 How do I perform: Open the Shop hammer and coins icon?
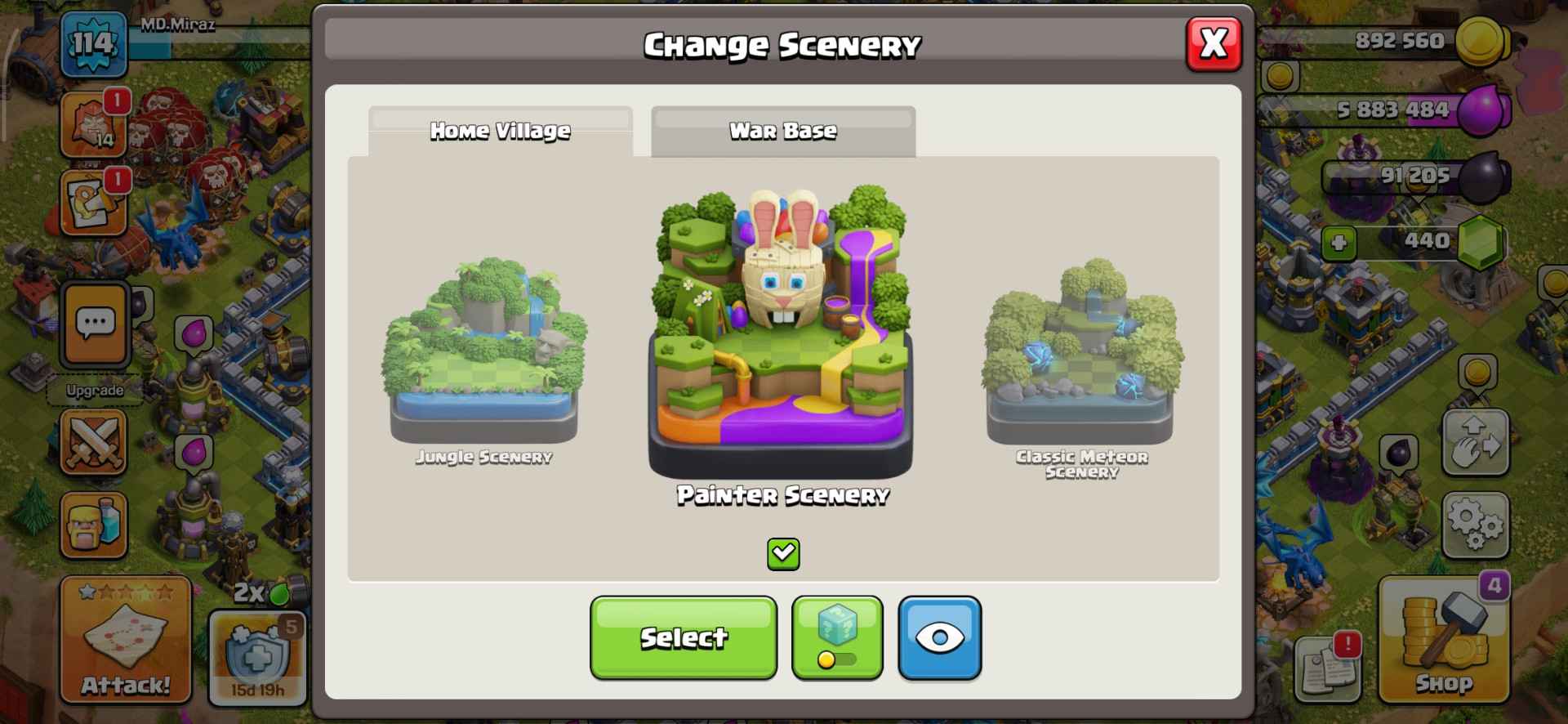[1444, 641]
